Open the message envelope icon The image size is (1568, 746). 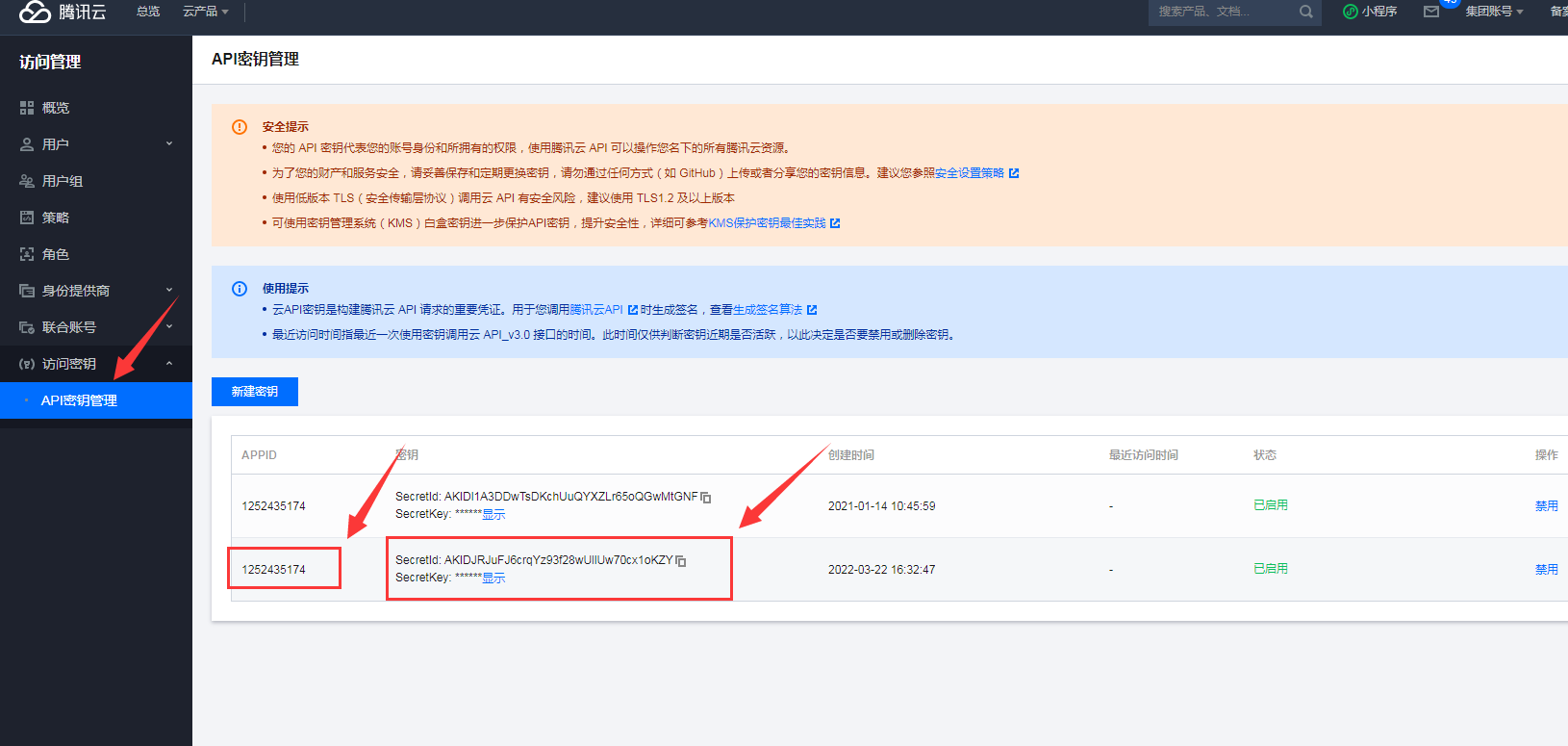[x=1431, y=12]
